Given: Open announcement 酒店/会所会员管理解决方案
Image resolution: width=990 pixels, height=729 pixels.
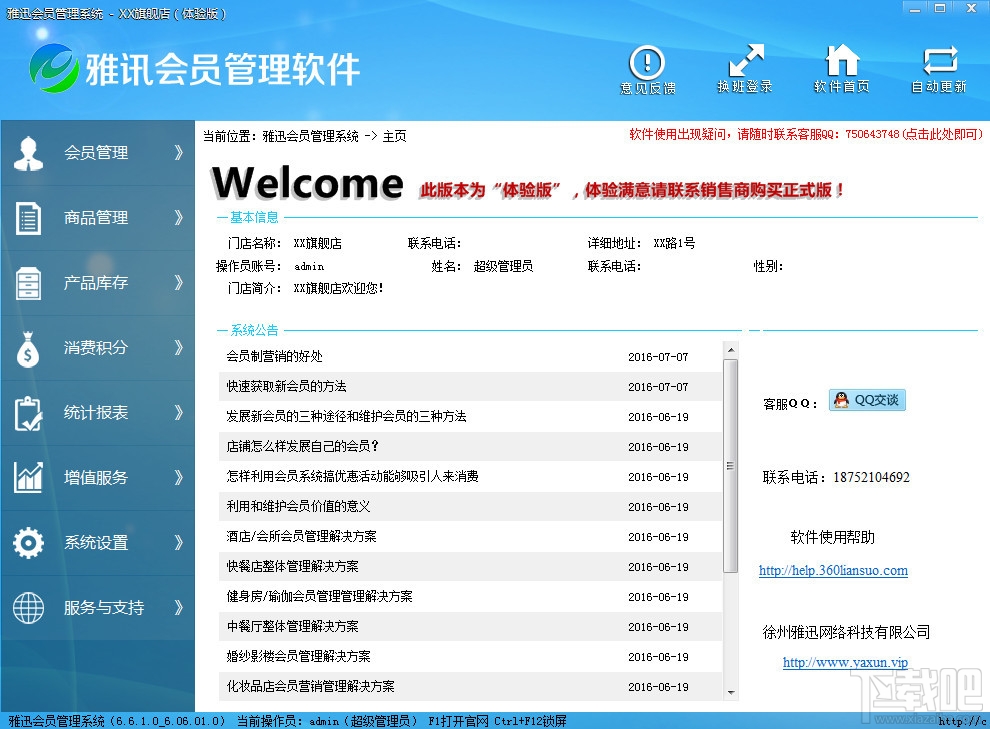Looking at the screenshot, I should click(x=301, y=536).
